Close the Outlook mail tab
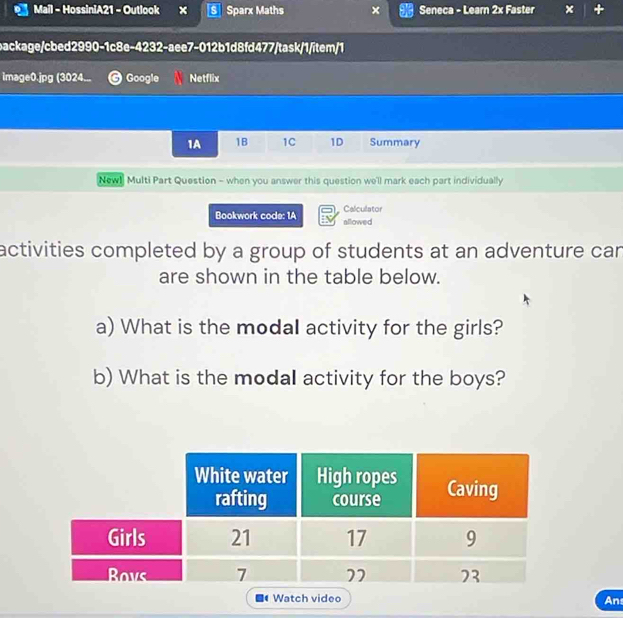The image size is (623, 618). 183,11
